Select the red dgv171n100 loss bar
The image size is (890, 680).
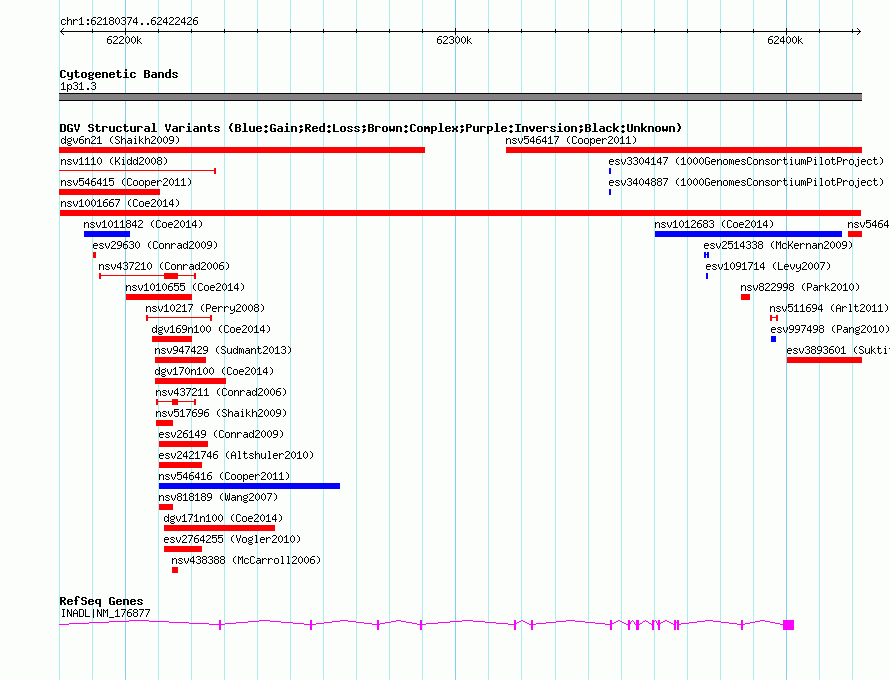pos(219,528)
